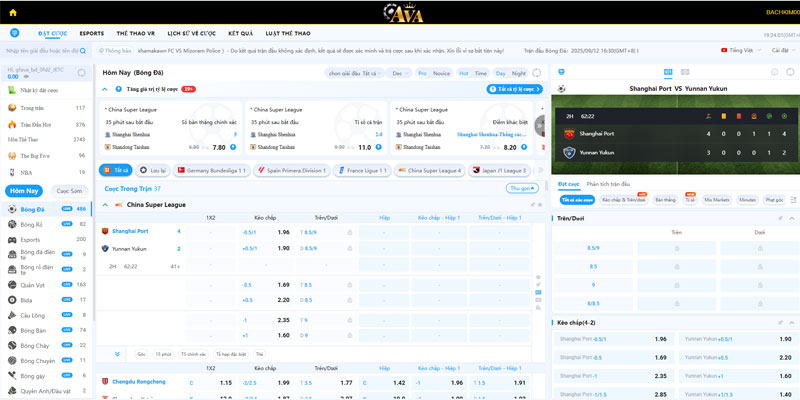The height and width of the screenshot is (400, 800).
Task: Favorite the China Super League star
Action: click(x=540, y=205)
